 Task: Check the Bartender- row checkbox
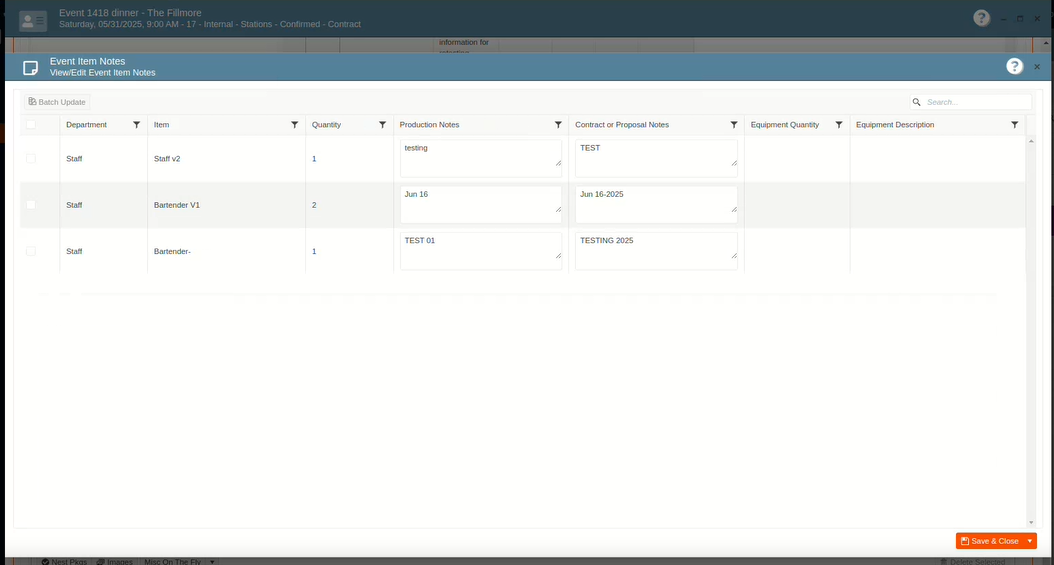31,251
